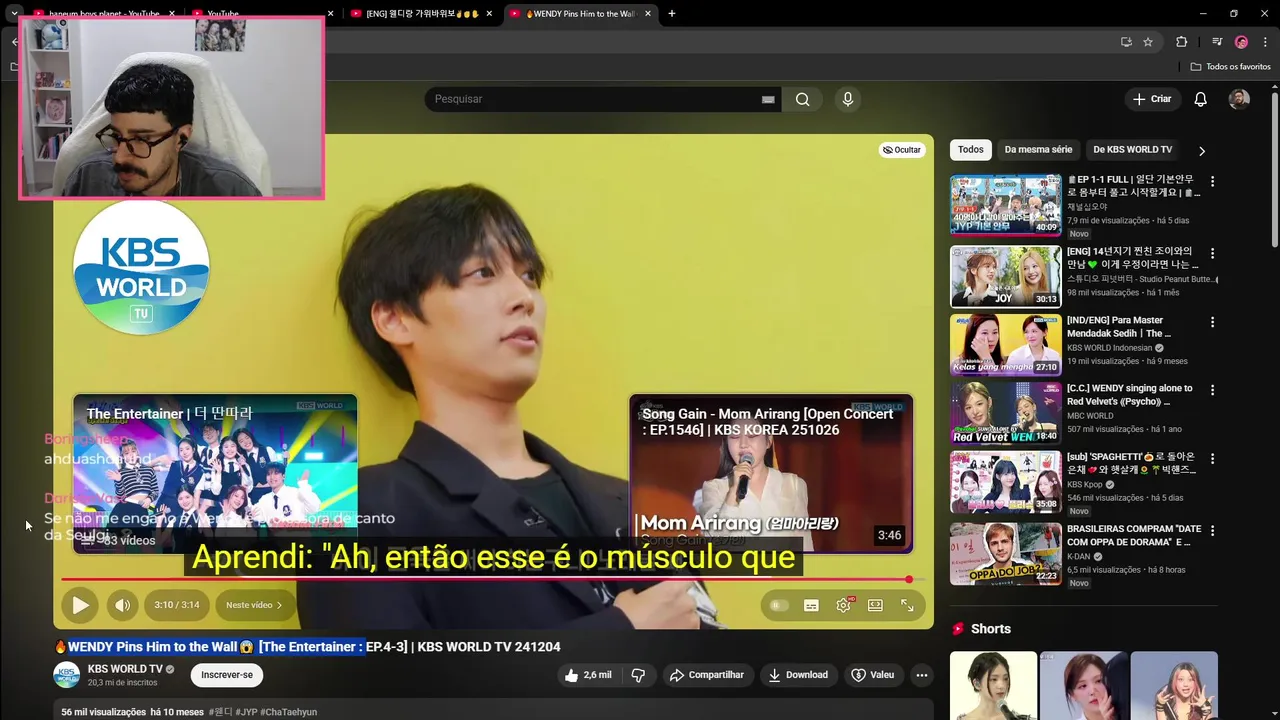1280x720 pixels.
Task: Open 'BRASILEIRAS COMPRAM DATE' video title
Action: [x=1134, y=535]
